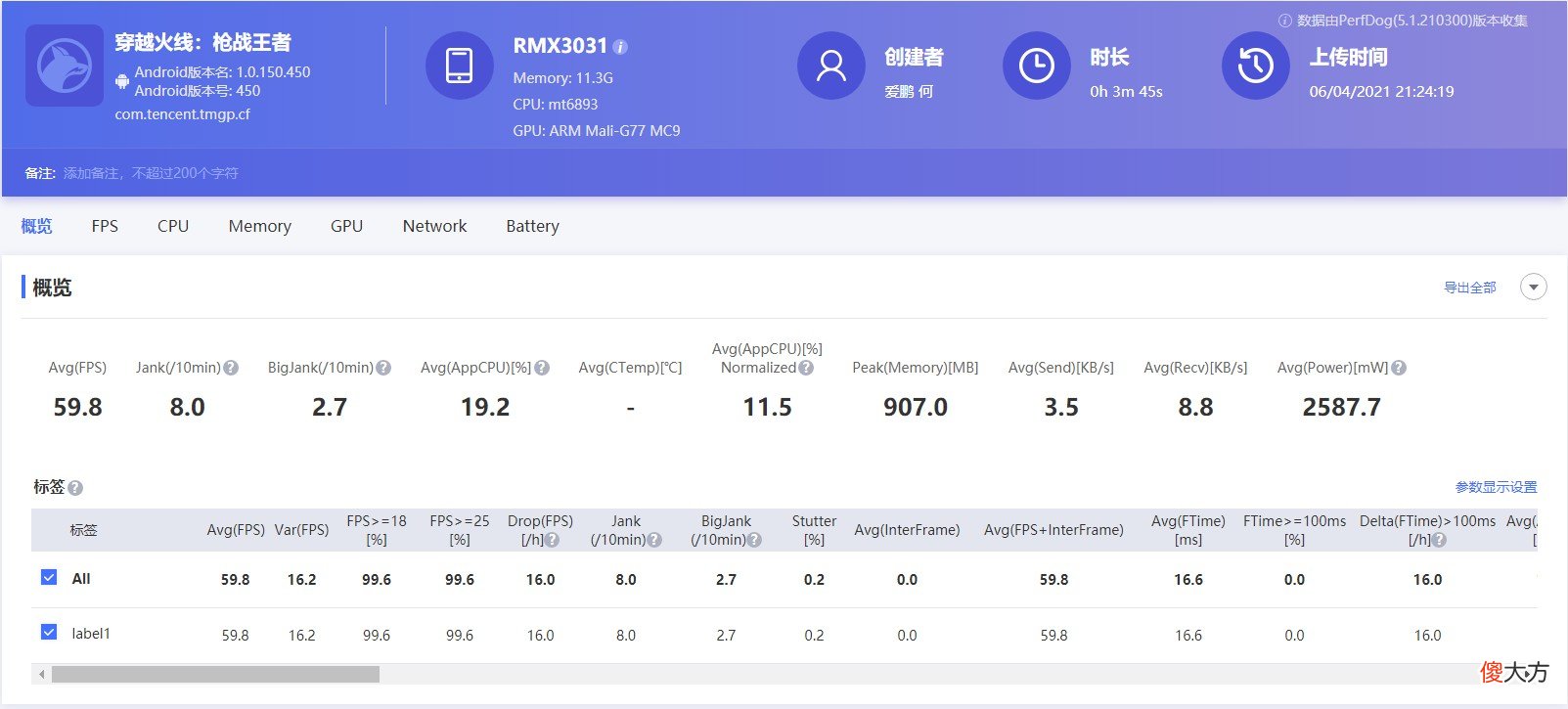Click the FTime>=100ms column header
This screenshot has height=709, width=1568.
click(x=1294, y=530)
